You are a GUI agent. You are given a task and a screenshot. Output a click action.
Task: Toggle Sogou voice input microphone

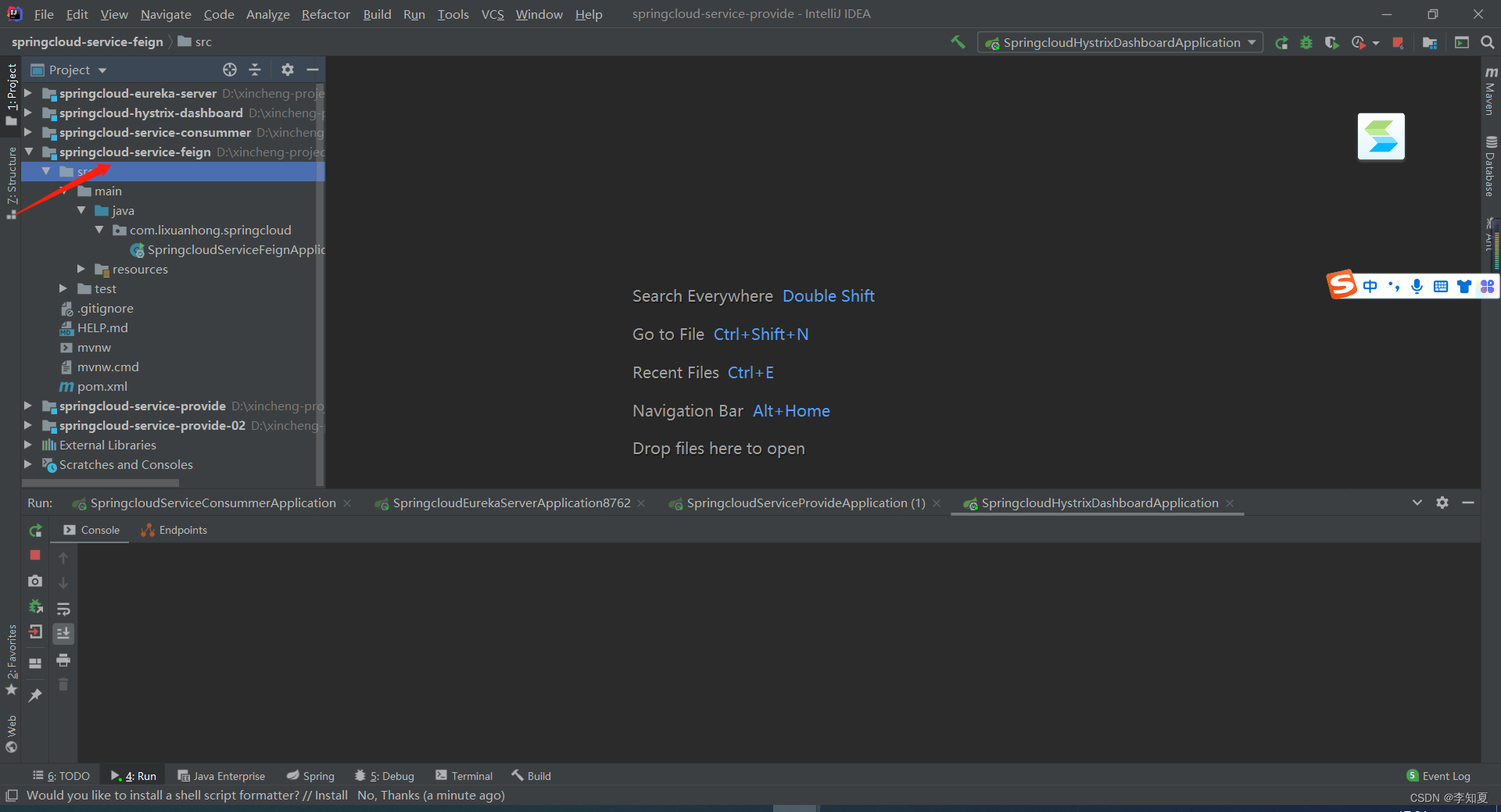[x=1417, y=287]
